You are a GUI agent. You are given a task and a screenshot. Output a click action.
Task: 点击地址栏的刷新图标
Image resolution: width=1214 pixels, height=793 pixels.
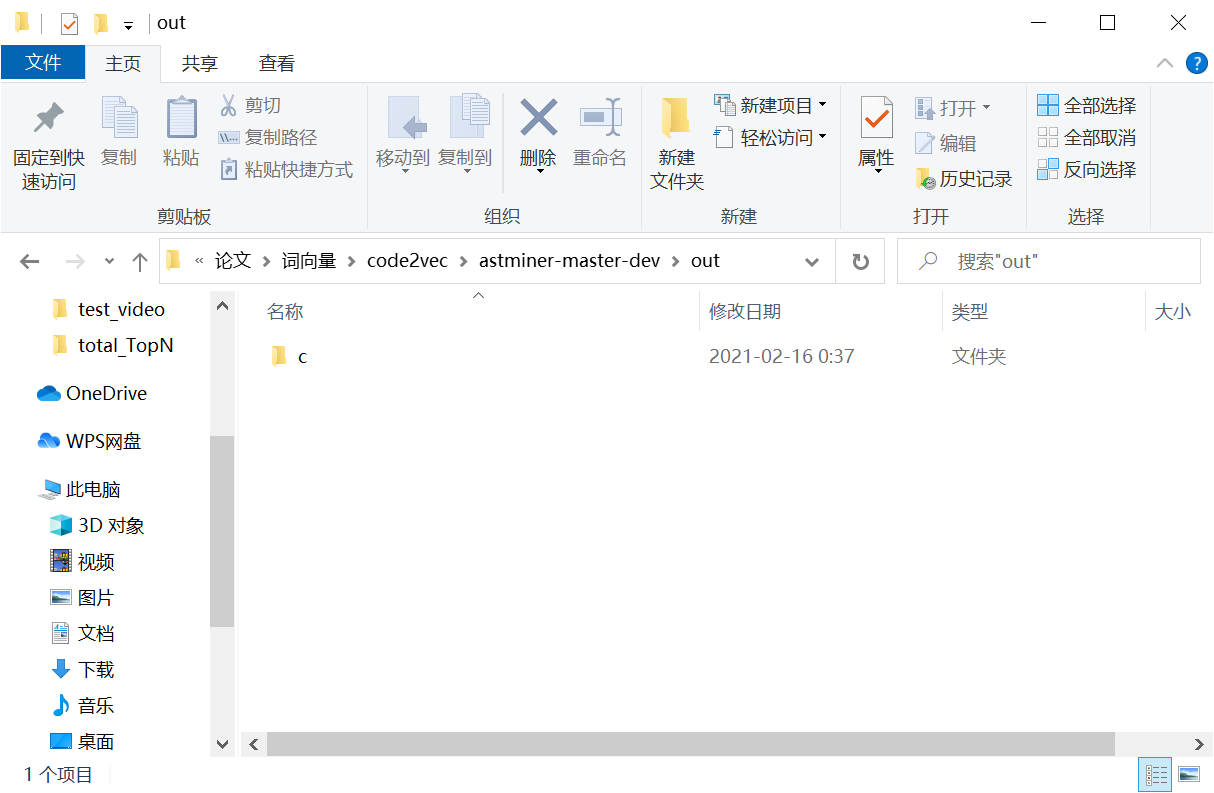(860, 260)
